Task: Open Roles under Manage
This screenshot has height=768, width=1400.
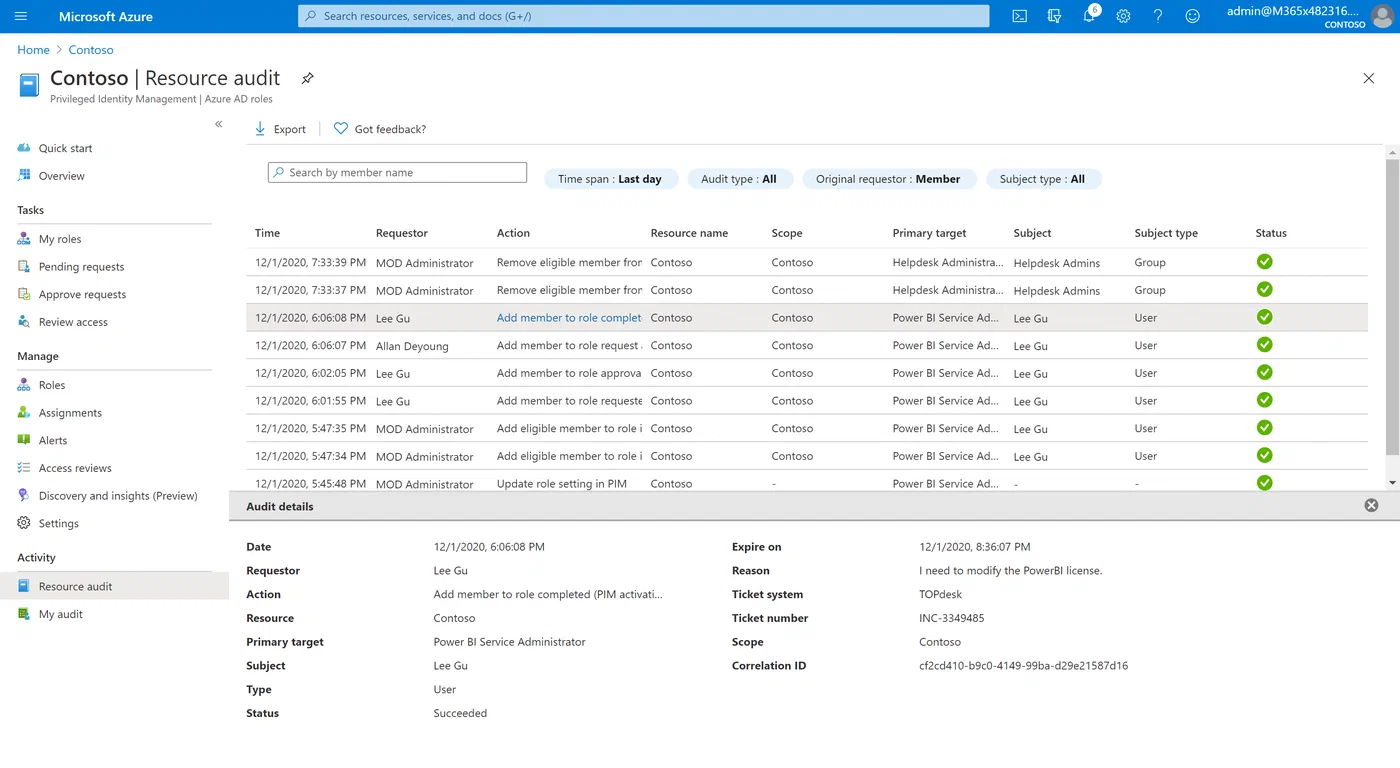Action: pos(52,385)
